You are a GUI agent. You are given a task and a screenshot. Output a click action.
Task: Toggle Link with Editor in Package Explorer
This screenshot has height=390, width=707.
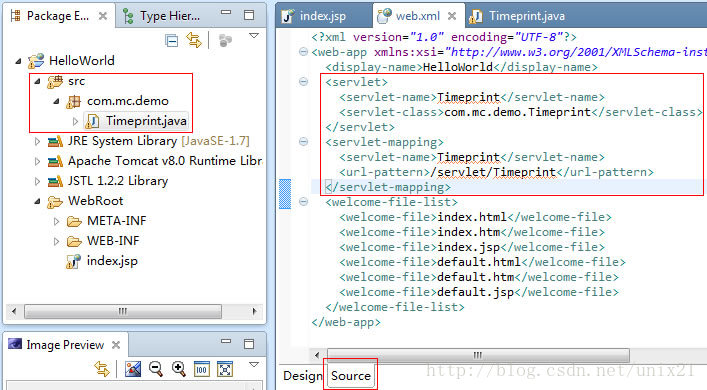click(x=194, y=41)
